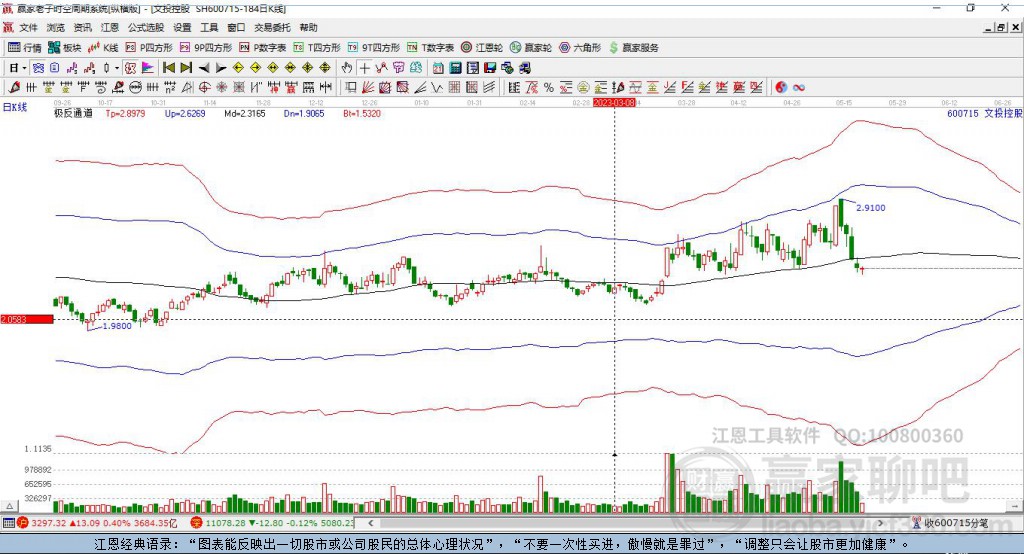Open the P四方形 tool
The image size is (1024, 554).
(x=149, y=48)
